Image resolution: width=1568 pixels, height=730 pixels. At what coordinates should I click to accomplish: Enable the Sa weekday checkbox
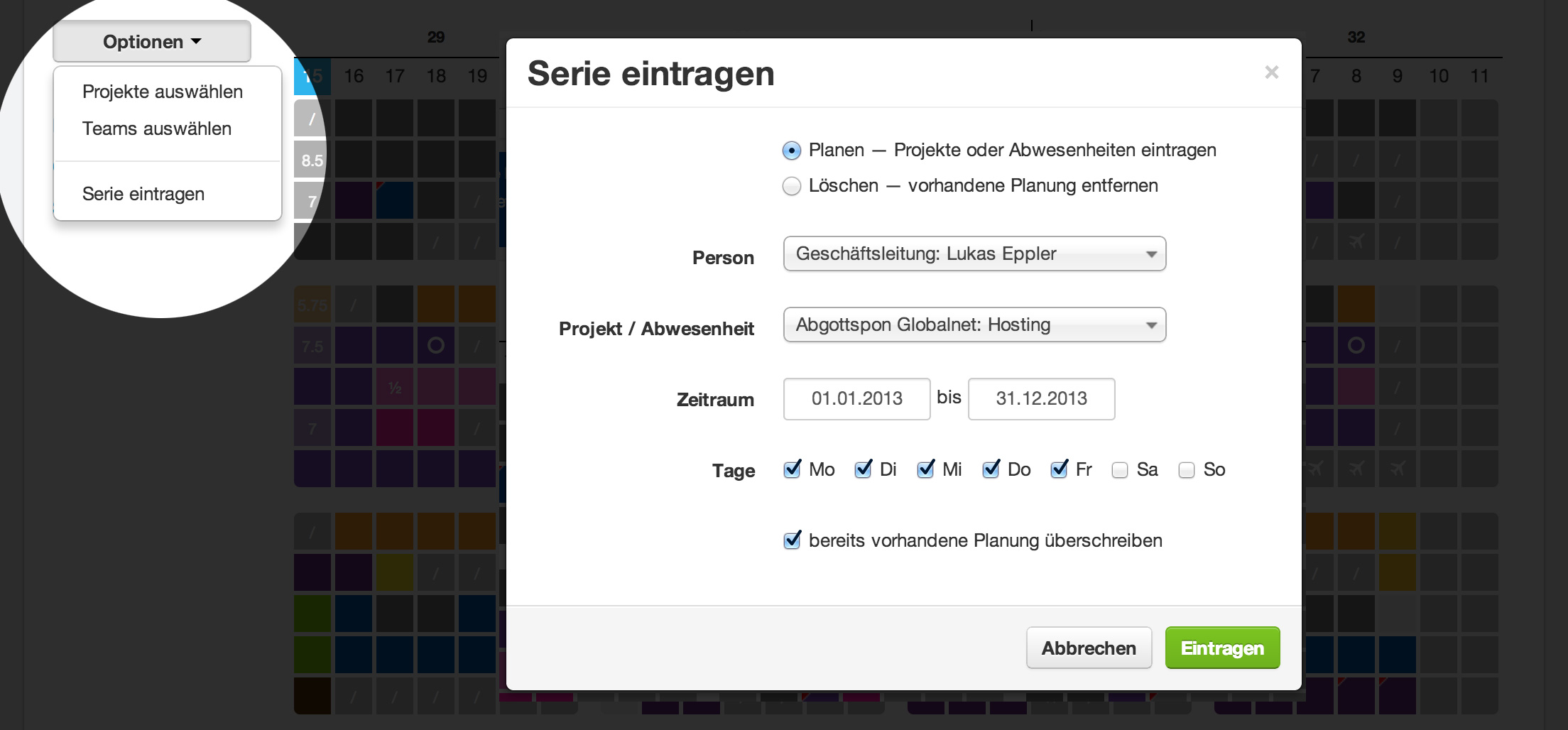pos(1120,471)
